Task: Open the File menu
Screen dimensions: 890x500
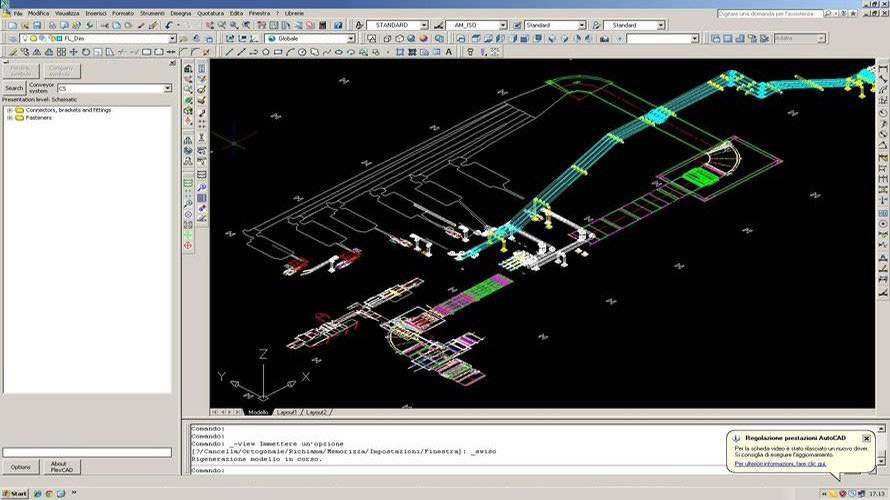Action: point(18,13)
